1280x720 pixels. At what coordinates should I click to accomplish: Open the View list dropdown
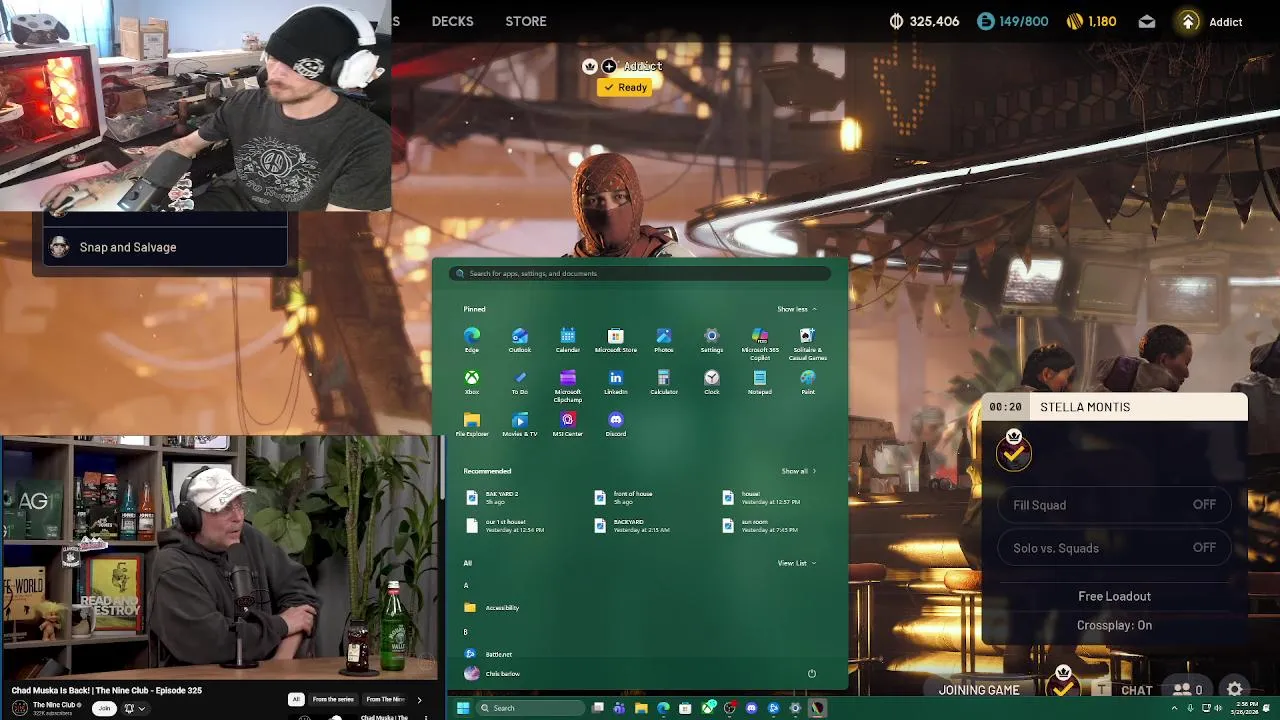pyautogui.click(x=796, y=563)
